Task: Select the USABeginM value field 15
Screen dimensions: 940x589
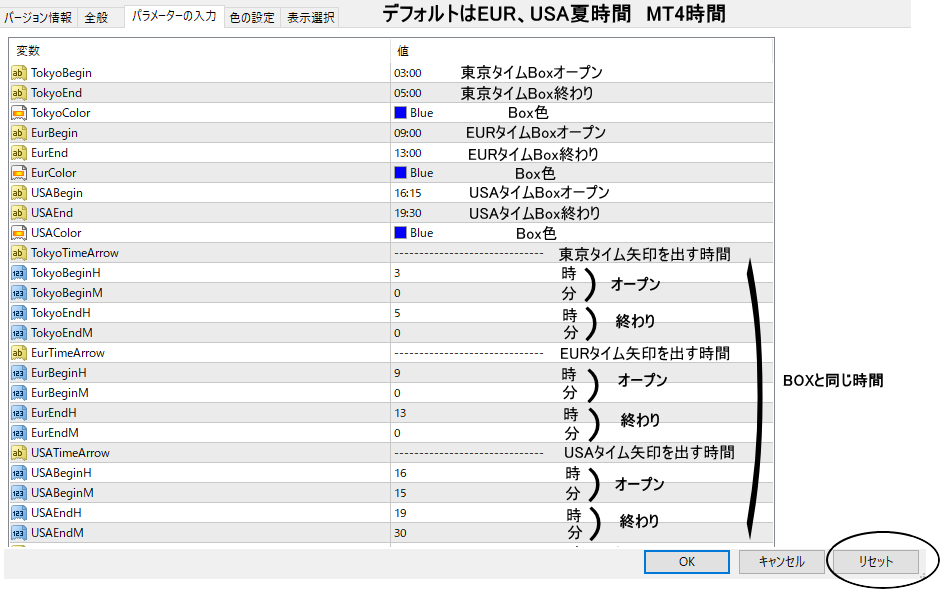Action: [x=400, y=493]
